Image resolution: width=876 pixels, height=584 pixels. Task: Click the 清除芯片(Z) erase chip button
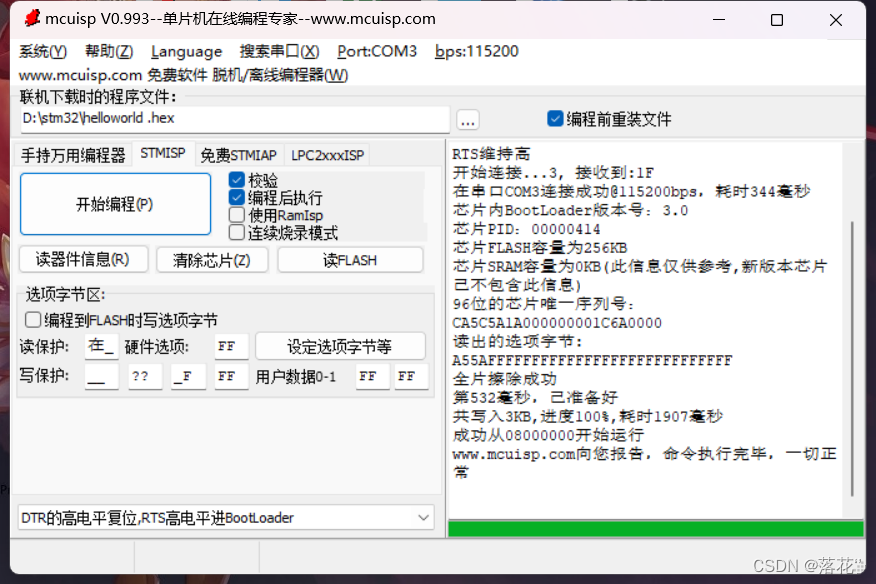(211, 259)
